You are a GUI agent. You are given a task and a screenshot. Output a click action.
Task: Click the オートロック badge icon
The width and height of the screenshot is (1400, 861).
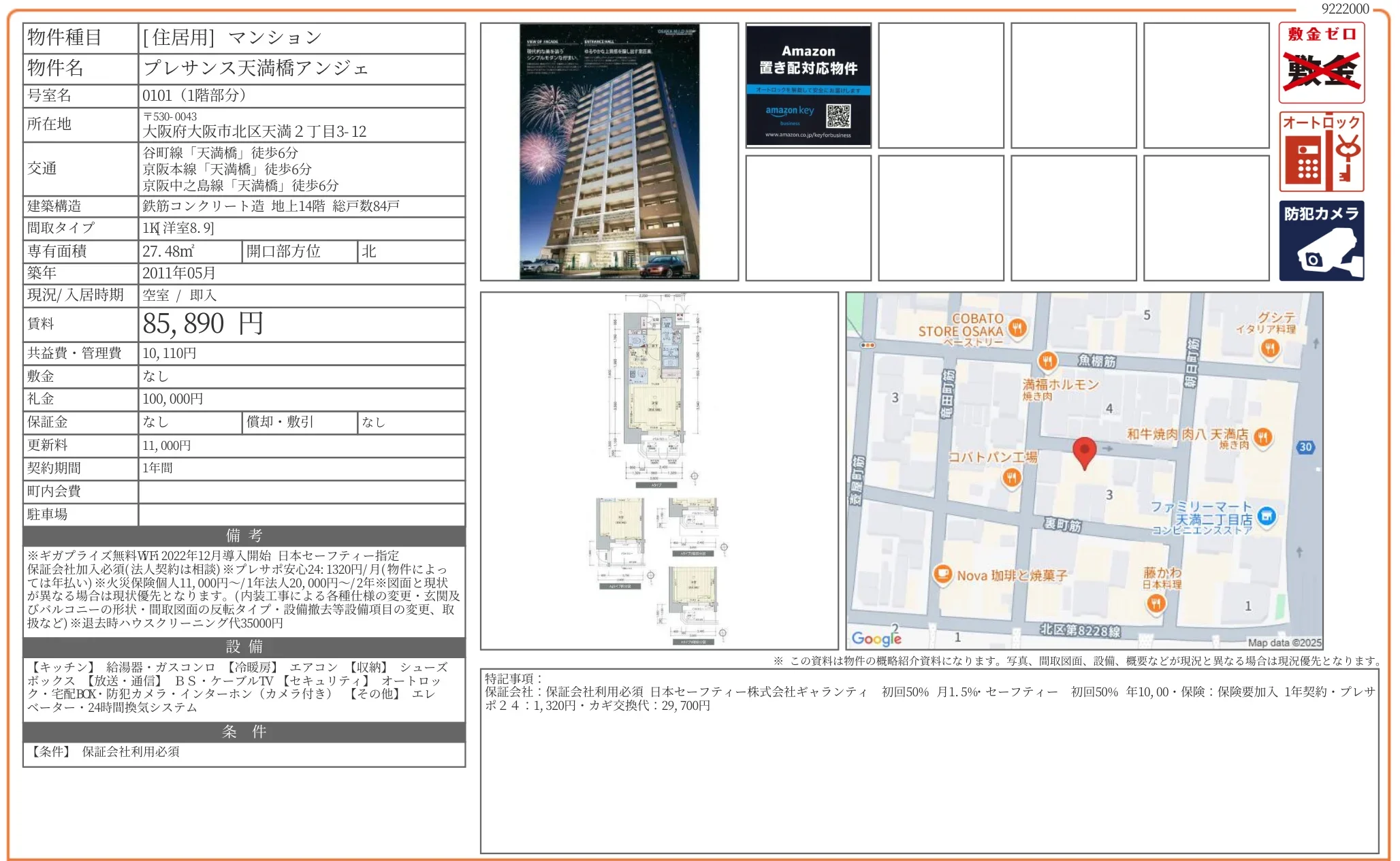1321,152
